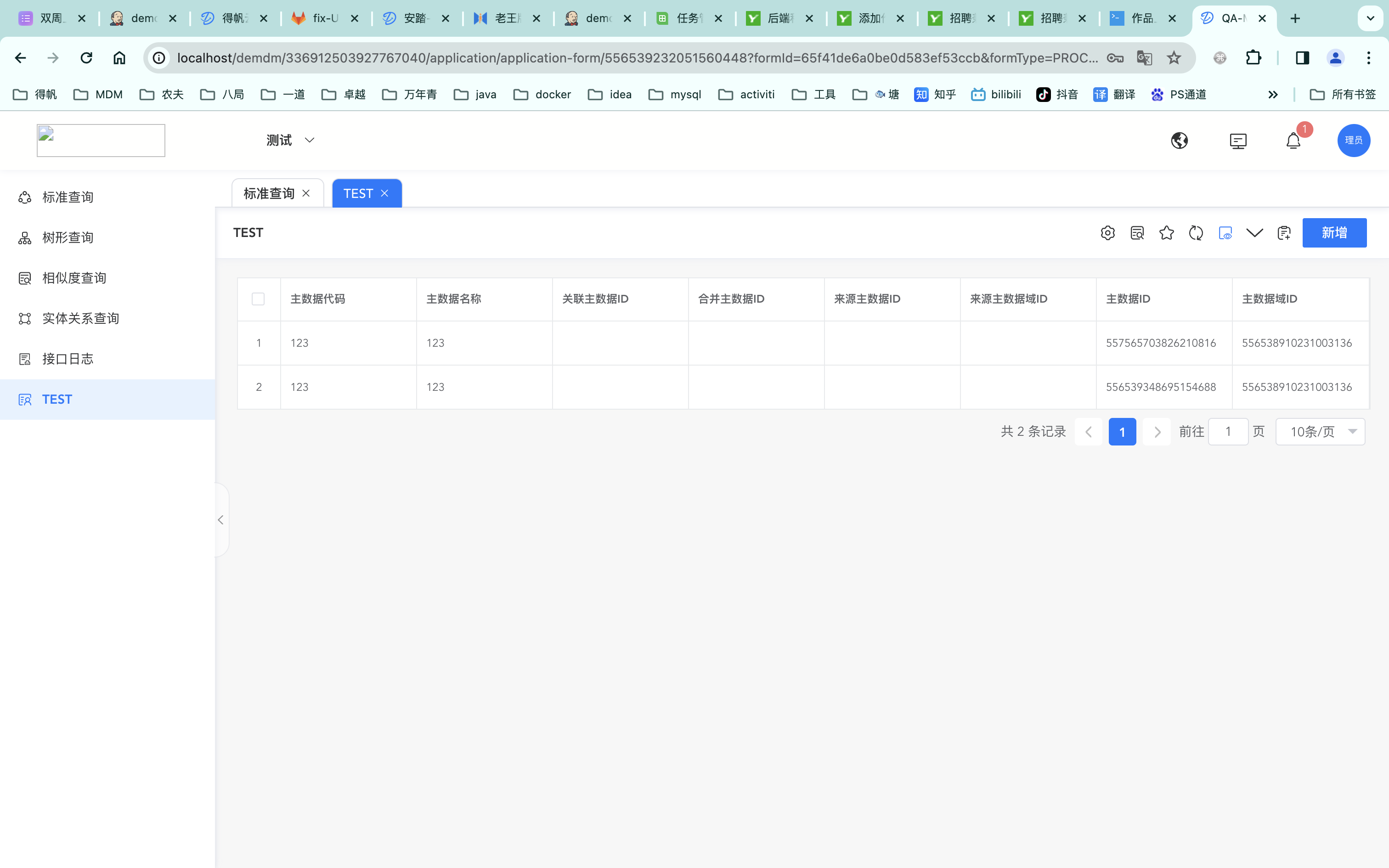Click the blue 新增 button

pyautogui.click(x=1334, y=232)
